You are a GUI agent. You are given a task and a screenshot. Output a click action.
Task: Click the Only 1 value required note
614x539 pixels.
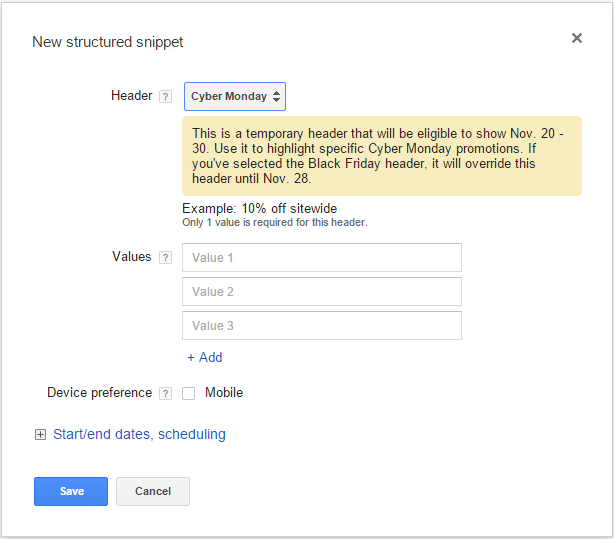coord(274,223)
